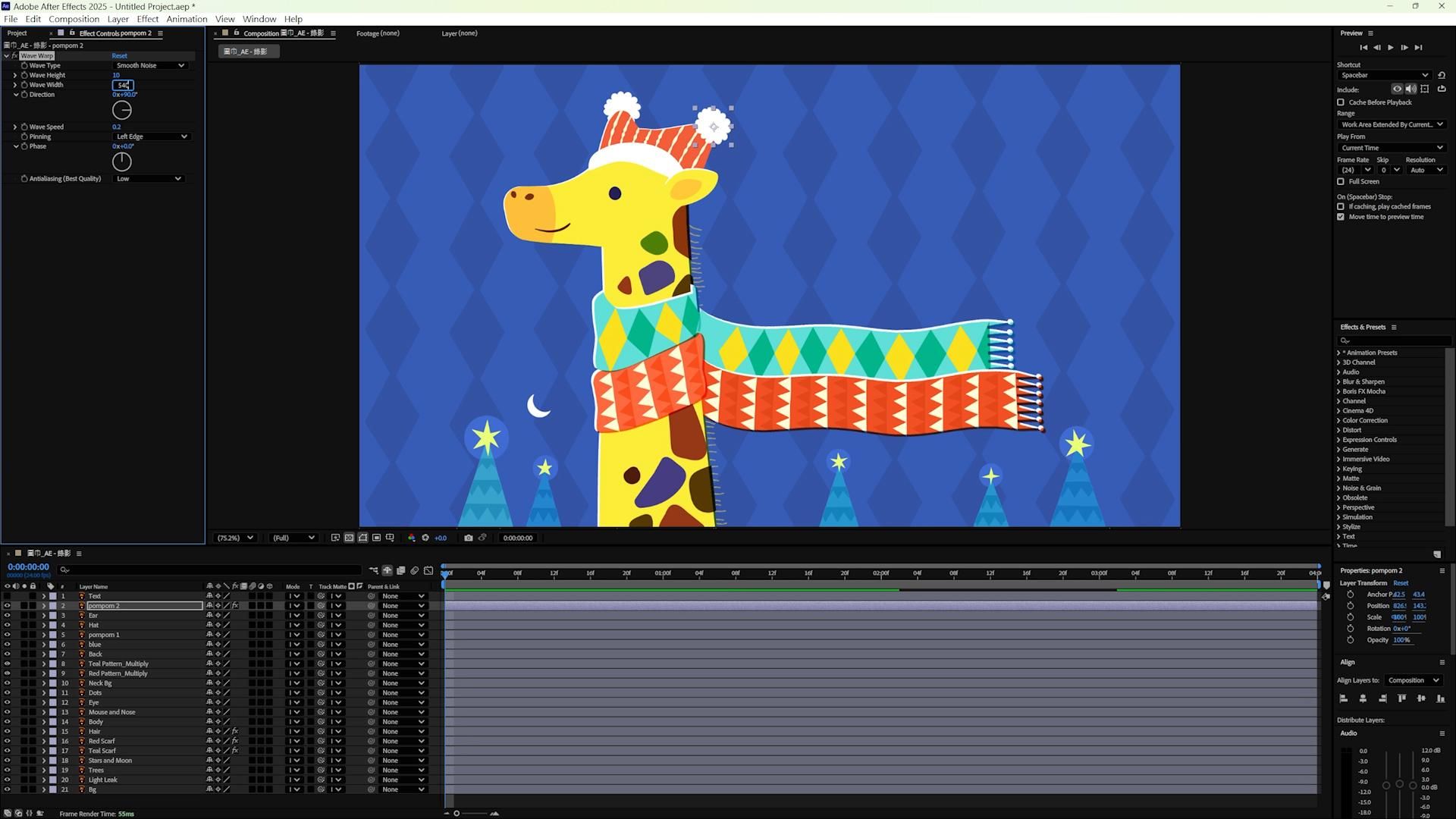Open the Wave Type dropdown
This screenshot has height=819, width=1456.
150,65
